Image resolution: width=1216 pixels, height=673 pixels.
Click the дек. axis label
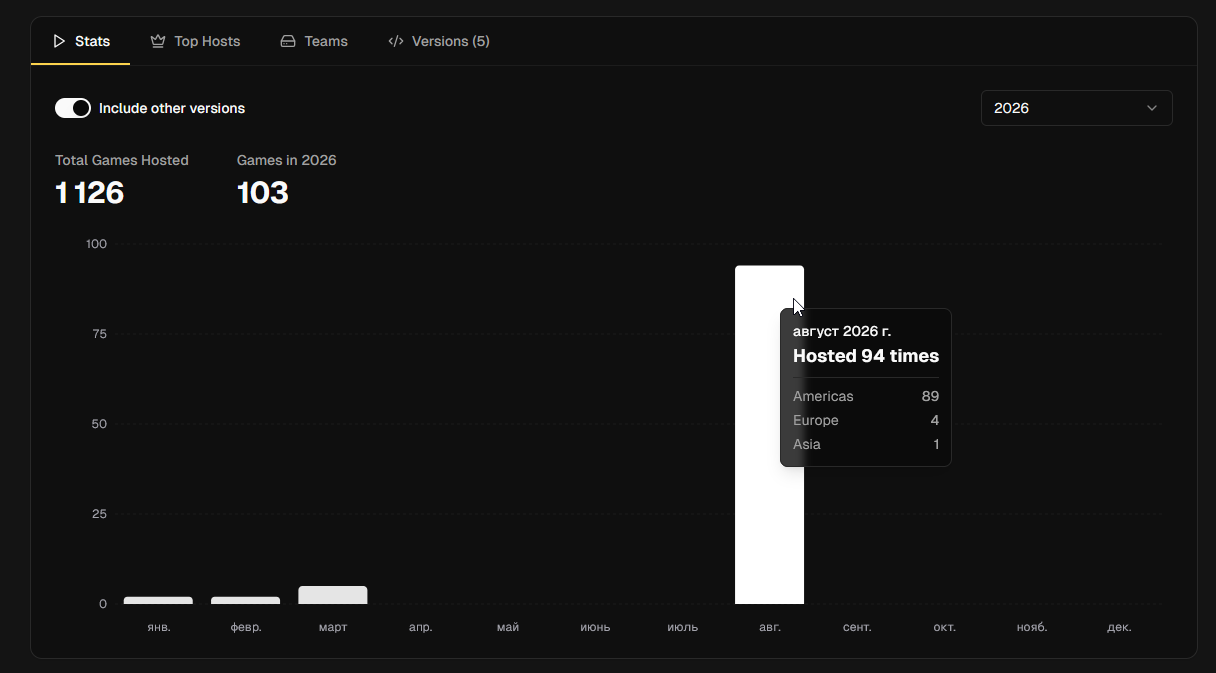click(1120, 627)
